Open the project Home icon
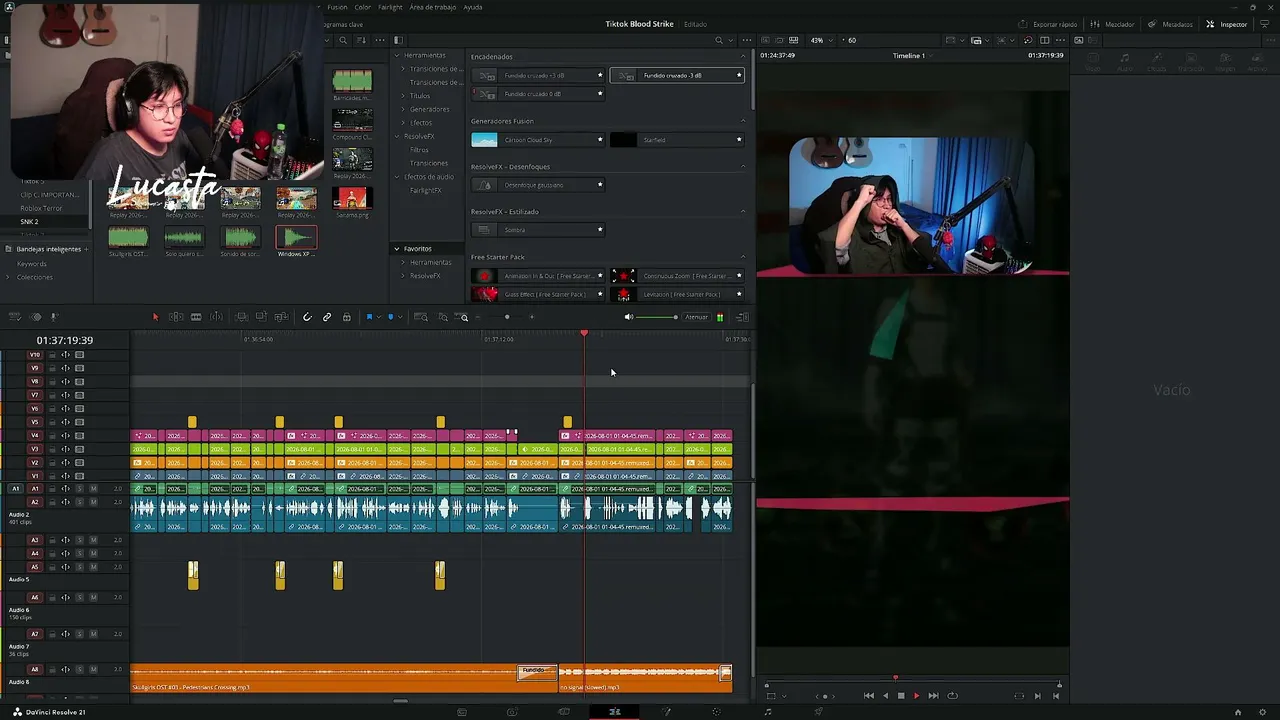The width and height of the screenshot is (1280, 720). tap(1238, 712)
